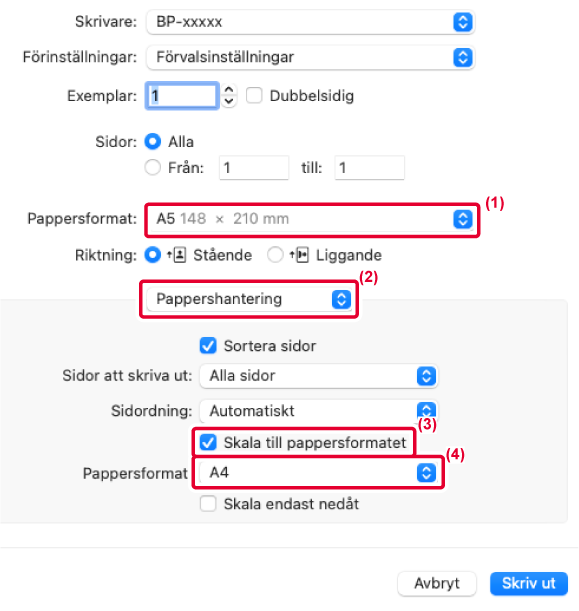Screen dimensions: 579x611
Task: Decrease Exemplar count with the stepper down arrow
Action: pyautogui.click(x=229, y=101)
